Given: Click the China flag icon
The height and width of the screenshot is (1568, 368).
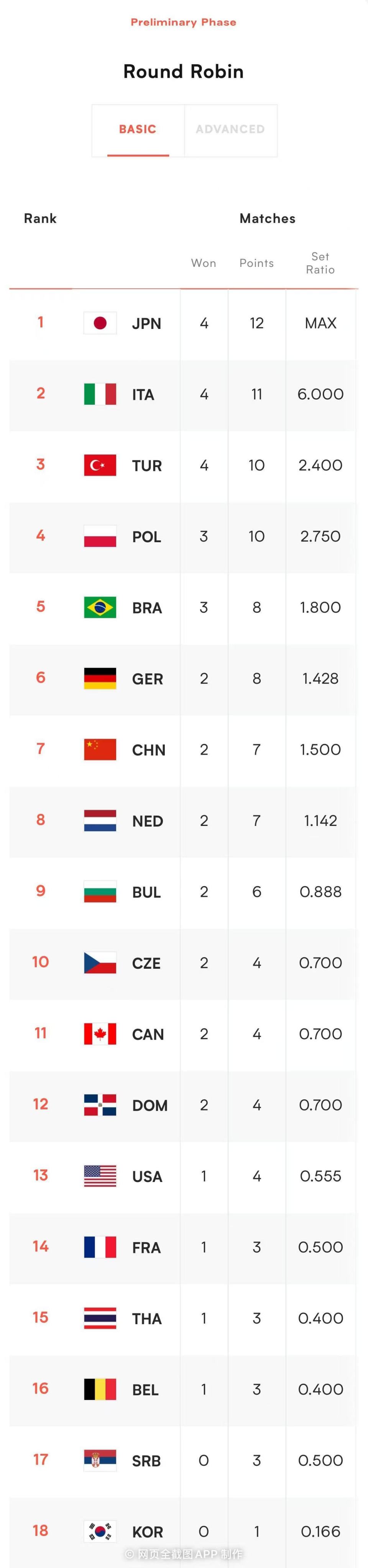Looking at the screenshot, I should [100, 750].
